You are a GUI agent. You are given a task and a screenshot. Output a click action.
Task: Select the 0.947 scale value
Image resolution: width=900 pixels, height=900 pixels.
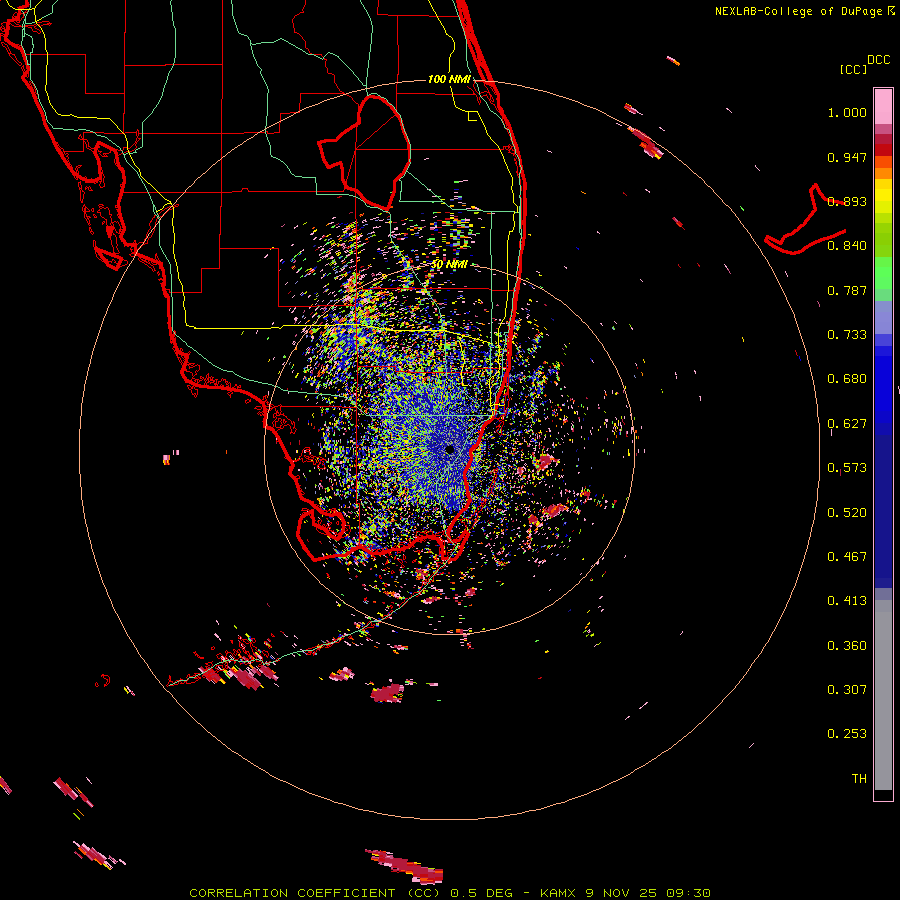pos(847,157)
